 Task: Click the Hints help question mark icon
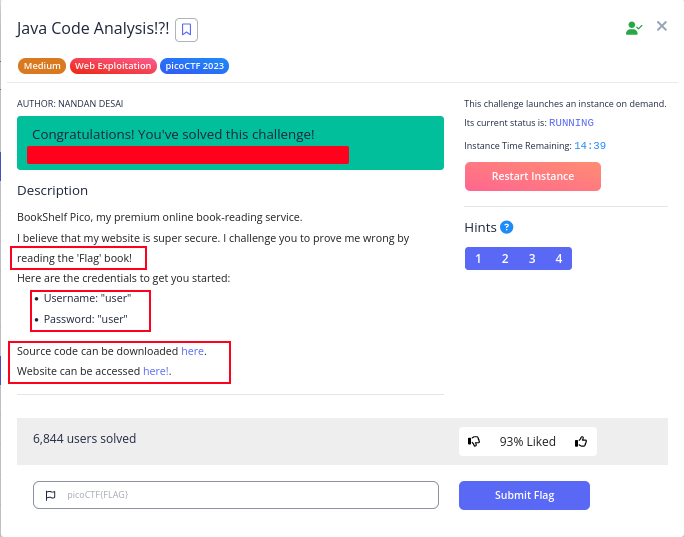tap(507, 227)
